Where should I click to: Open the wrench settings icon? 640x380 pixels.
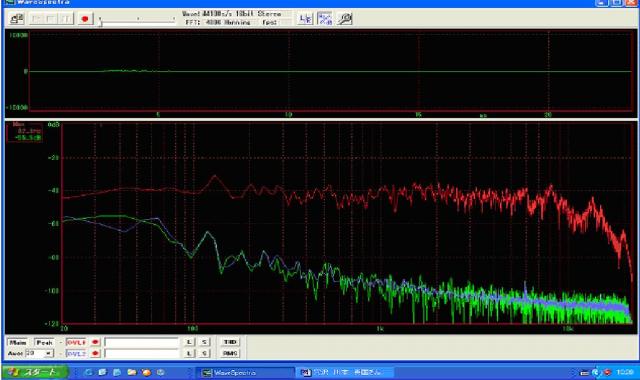[x=344, y=19]
